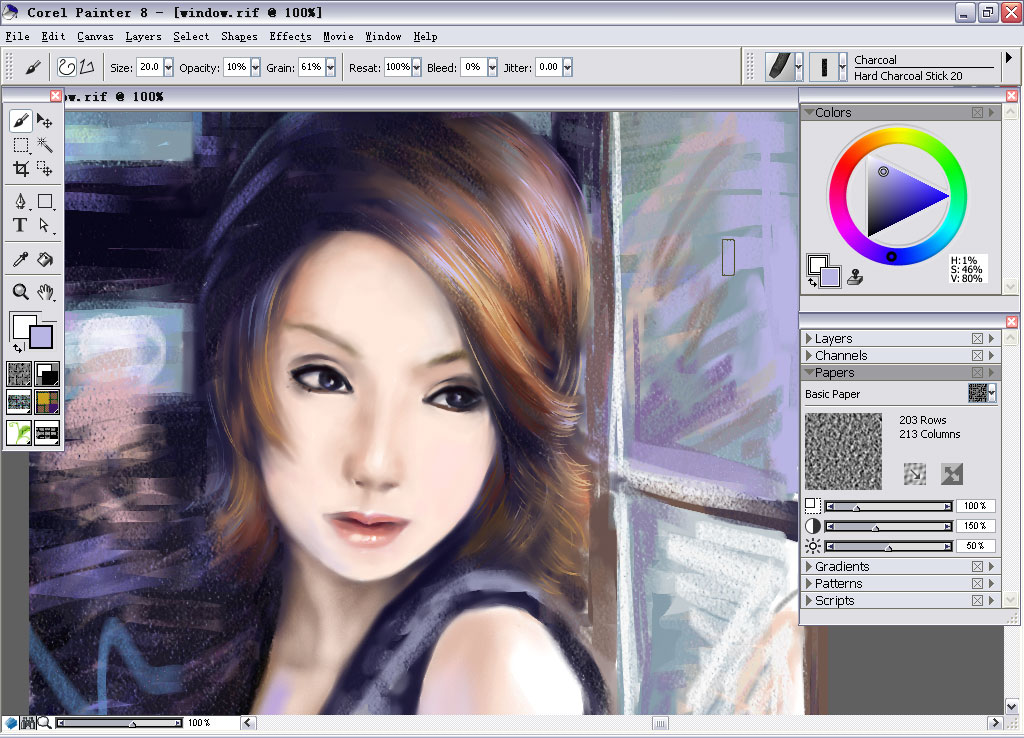
Task: Select the Rectangular Selection tool
Action: click(20, 145)
